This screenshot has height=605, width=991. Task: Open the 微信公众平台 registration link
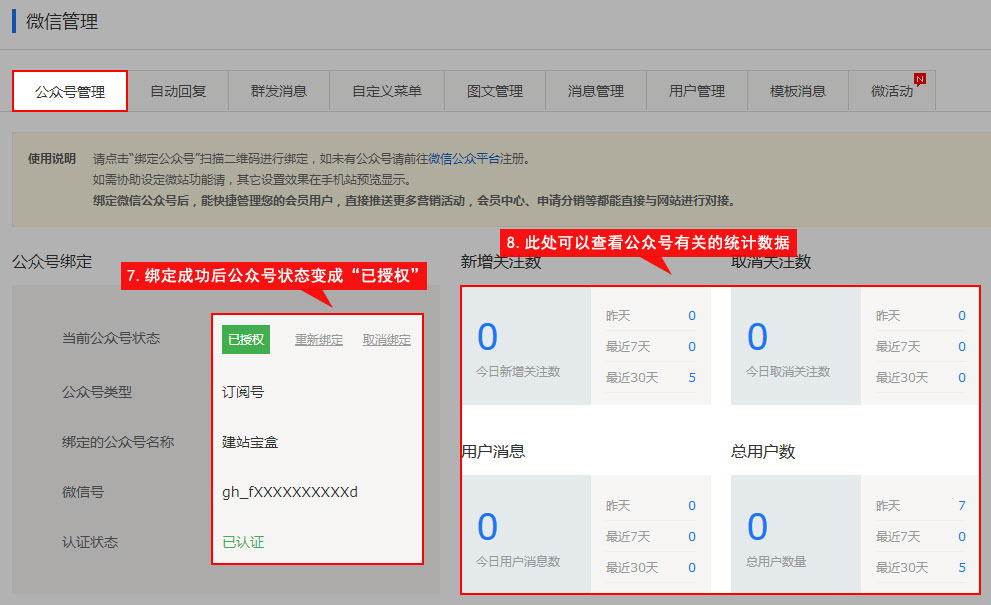(463, 158)
